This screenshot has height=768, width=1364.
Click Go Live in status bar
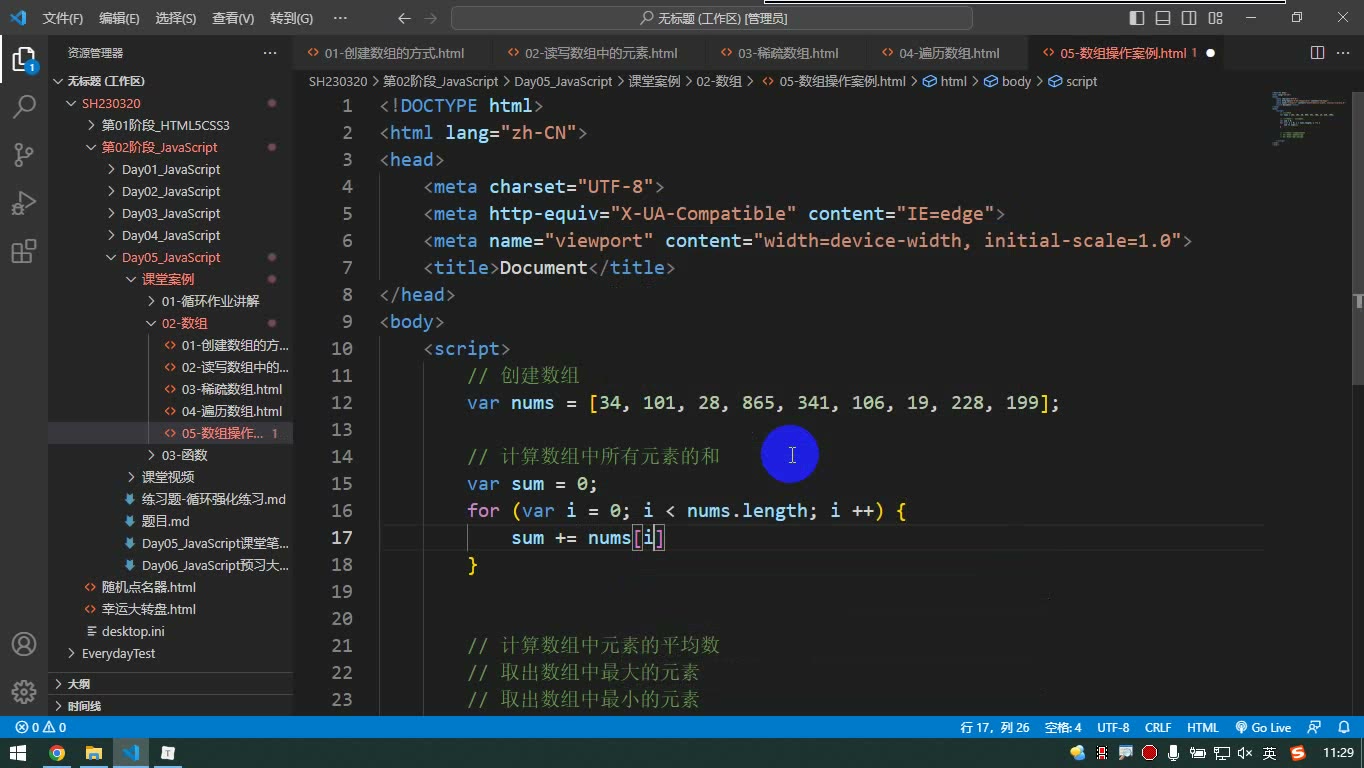click(x=1263, y=728)
